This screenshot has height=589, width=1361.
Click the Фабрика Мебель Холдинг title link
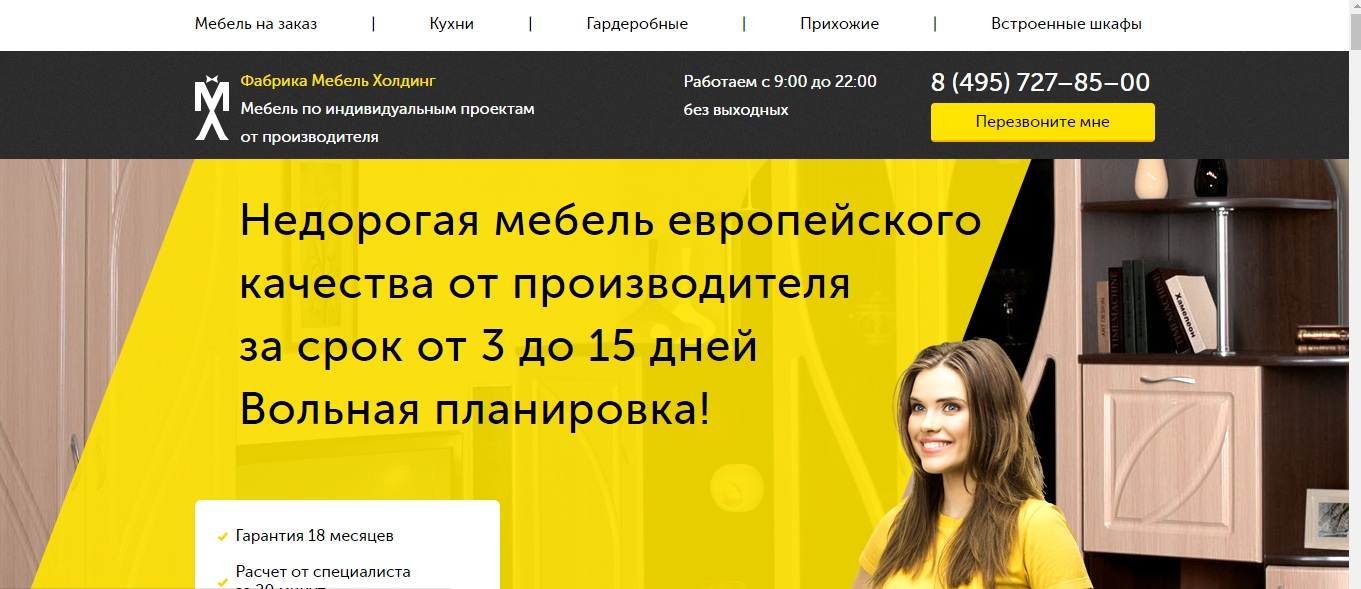coord(338,81)
